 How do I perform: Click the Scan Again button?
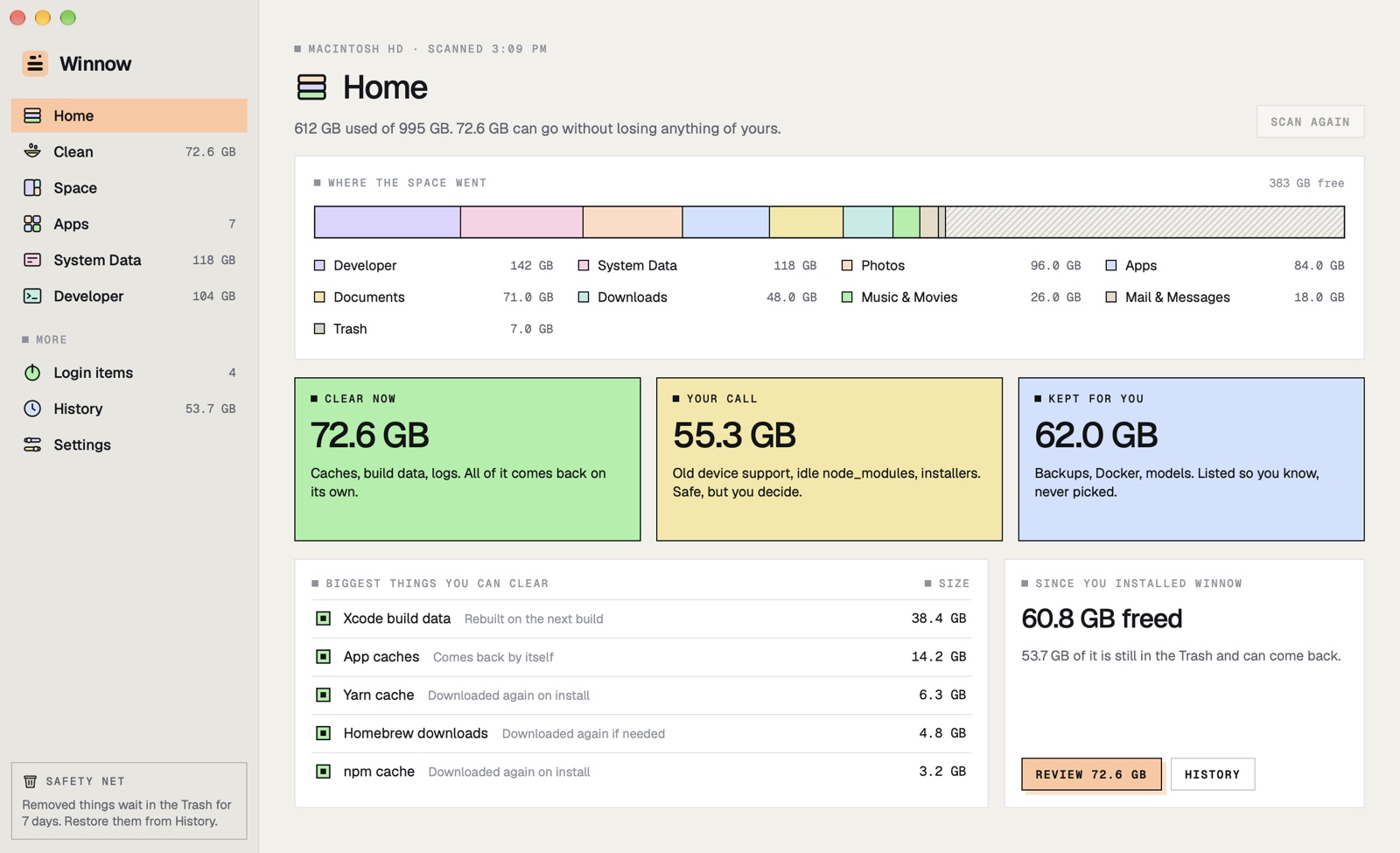(x=1310, y=122)
